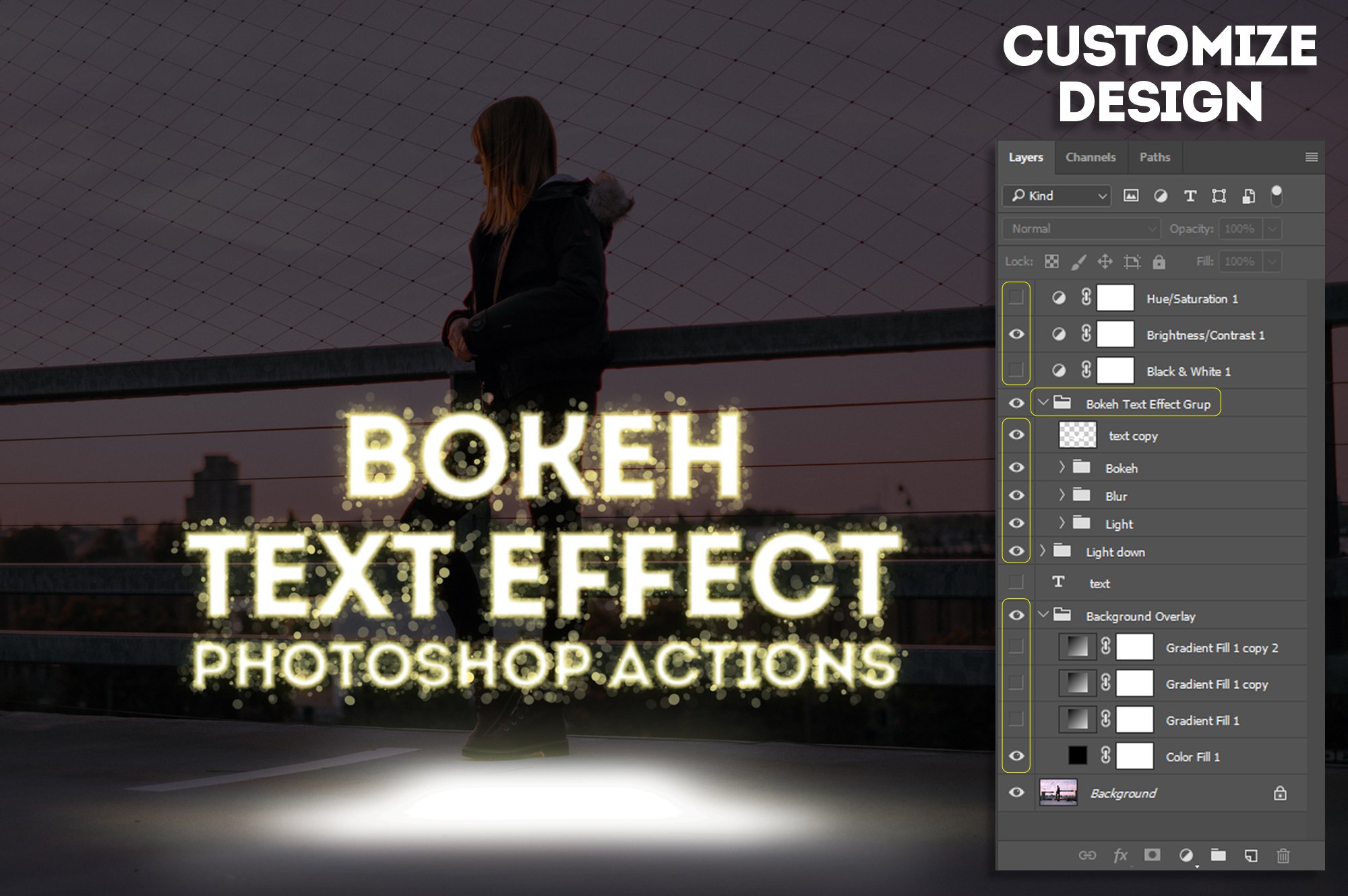Collapse the Bokeh Text Effect Grup group
Image resolution: width=1348 pixels, height=896 pixels.
pyautogui.click(x=1043, y=402)
